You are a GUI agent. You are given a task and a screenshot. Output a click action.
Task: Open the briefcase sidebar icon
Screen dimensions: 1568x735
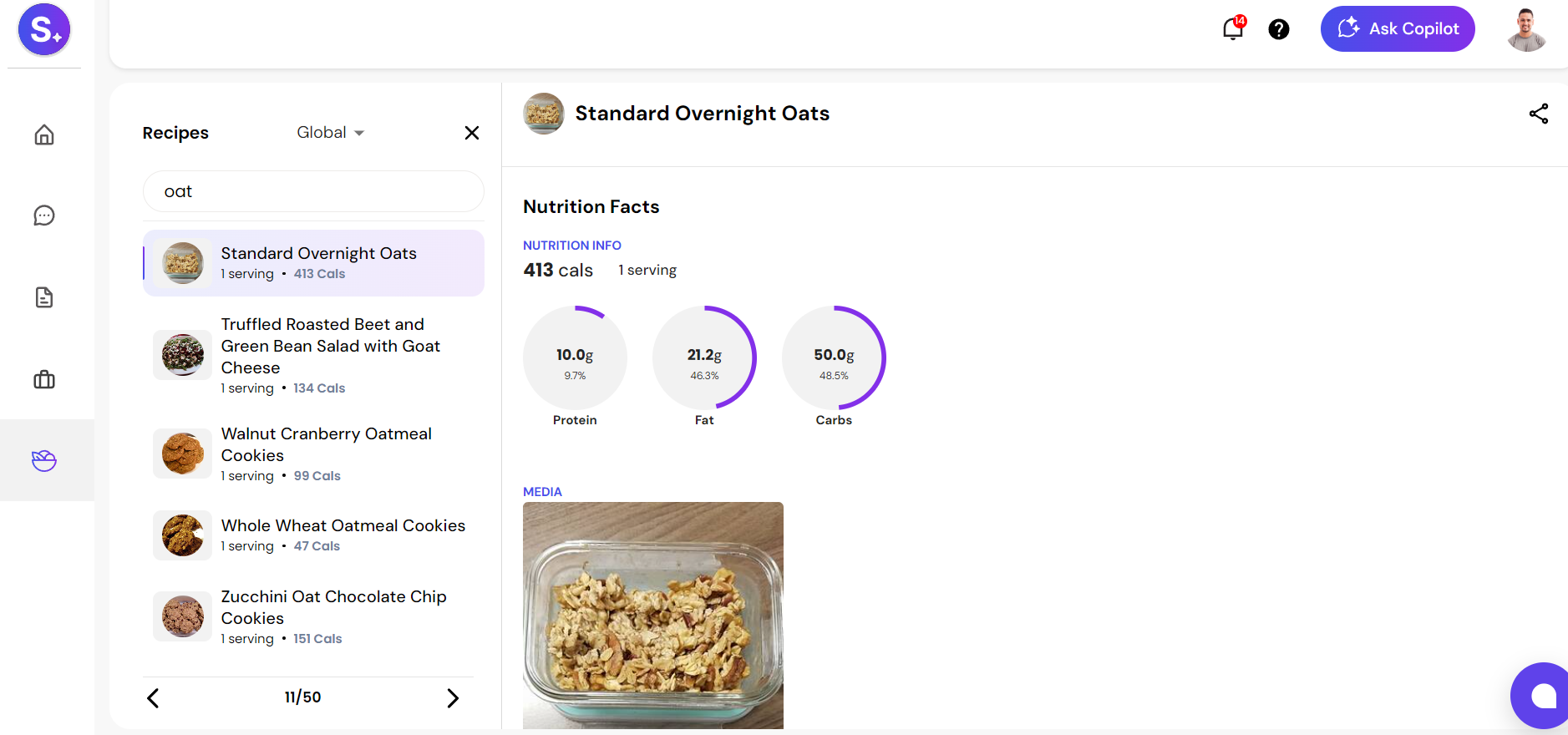(x=44, y=379)
